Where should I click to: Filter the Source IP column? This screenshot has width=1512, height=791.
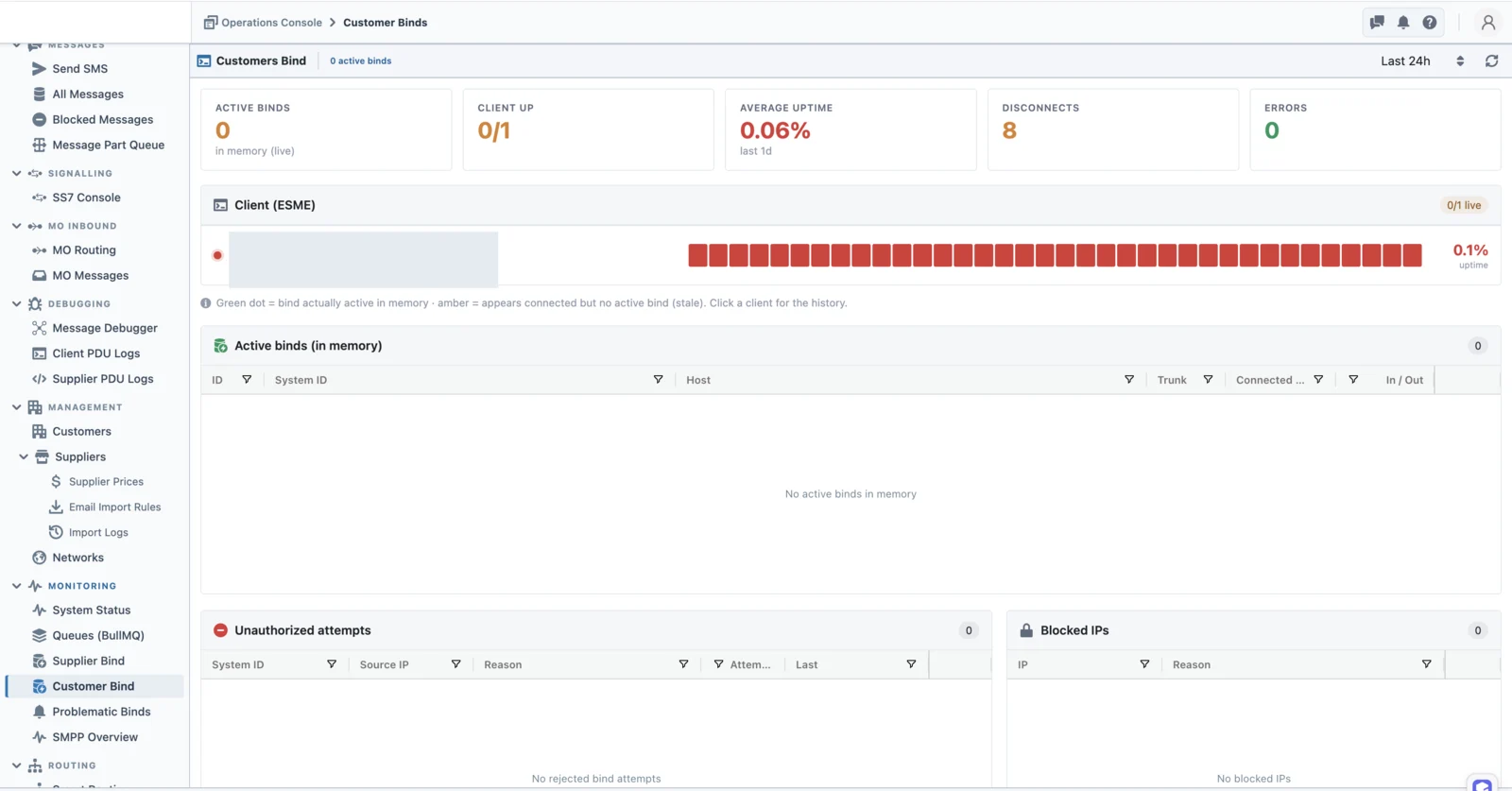click(x=455, y=664)
